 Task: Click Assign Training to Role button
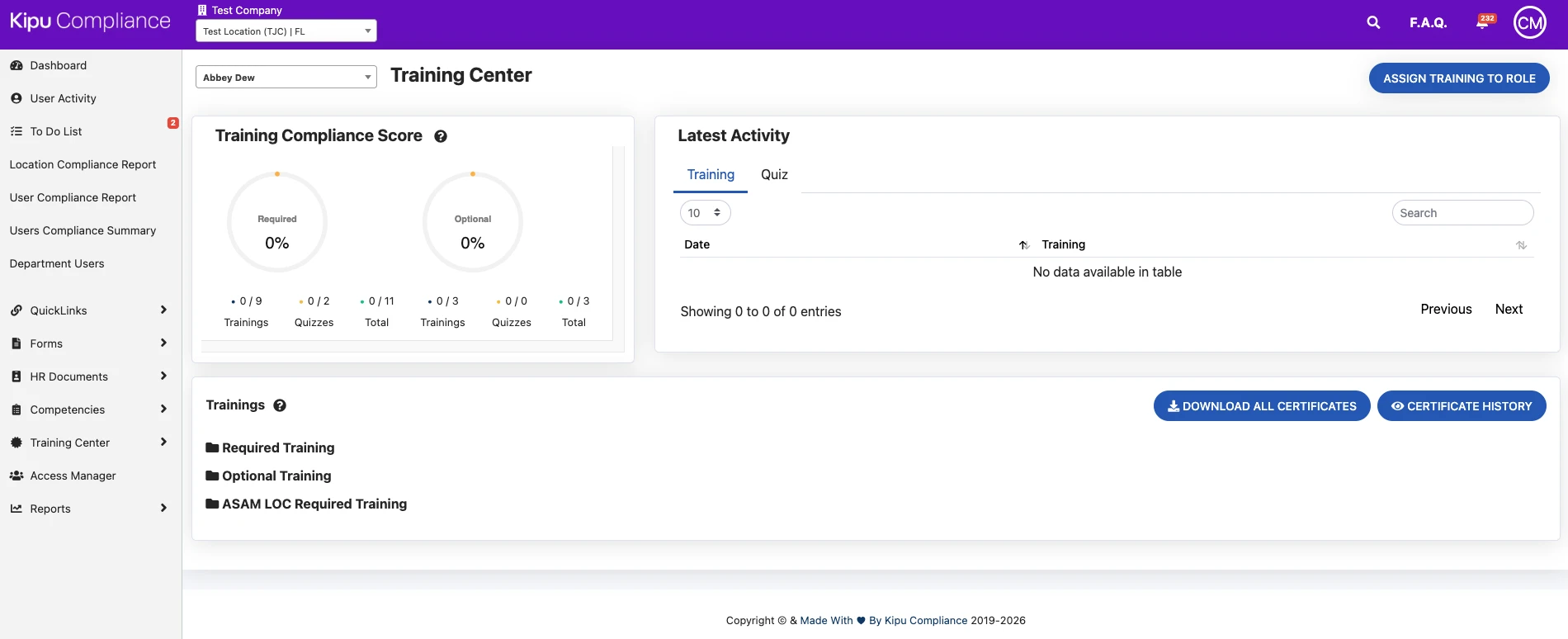point(1458,78)
